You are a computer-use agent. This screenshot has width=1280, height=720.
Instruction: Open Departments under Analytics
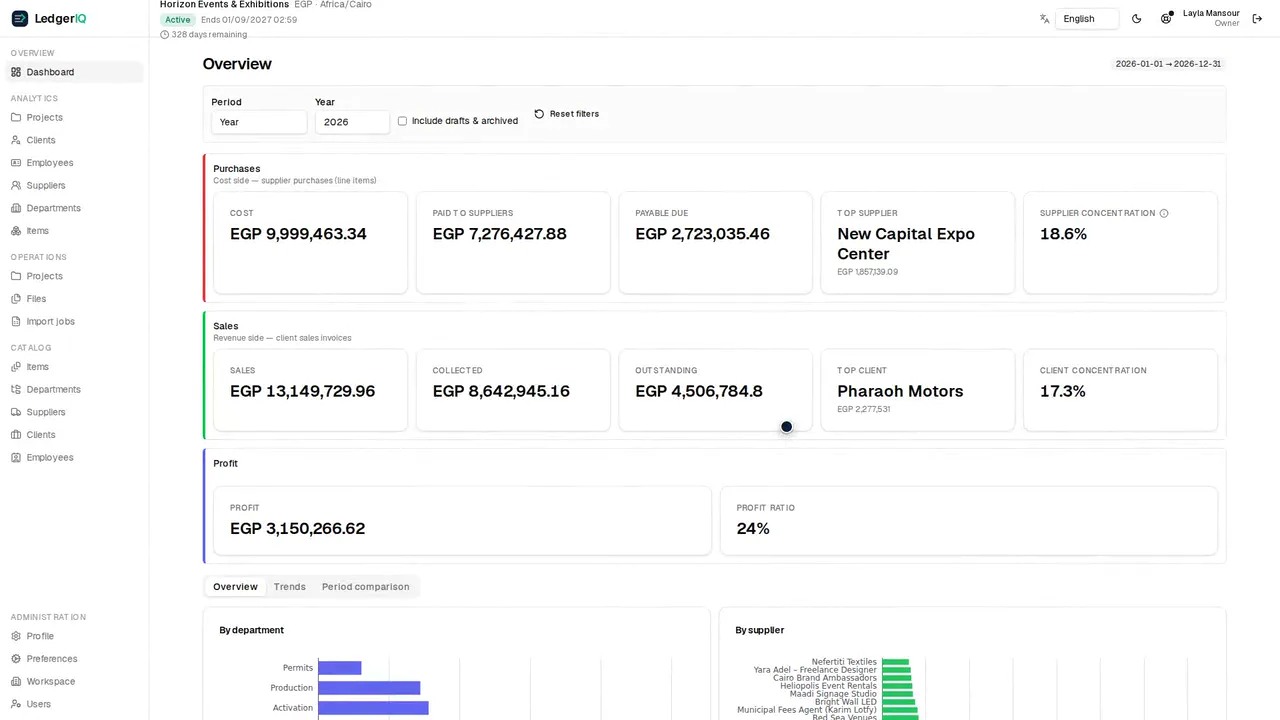tap(74, 208)
